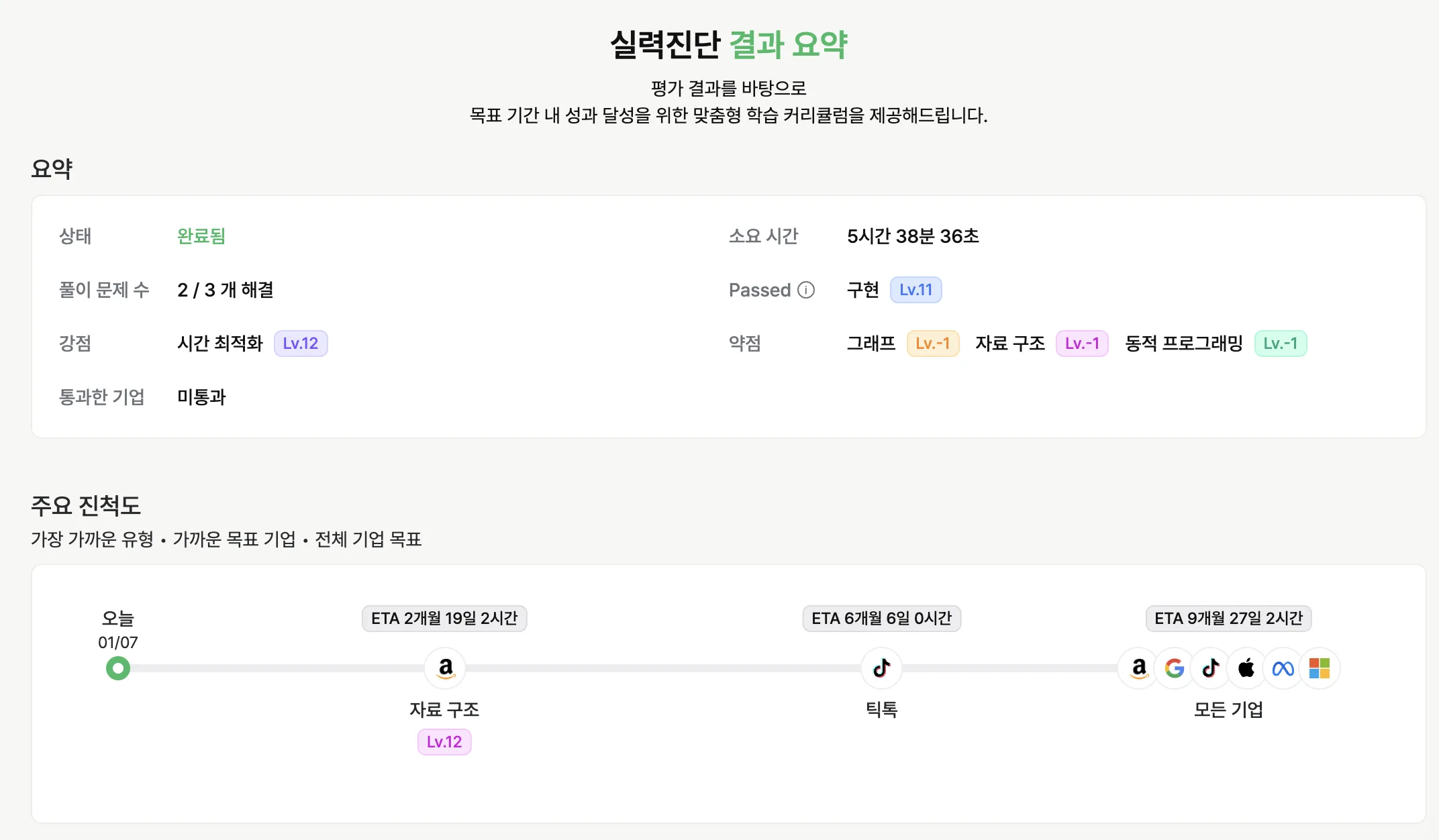Click the info icon next to Passed

pos(806,290)
